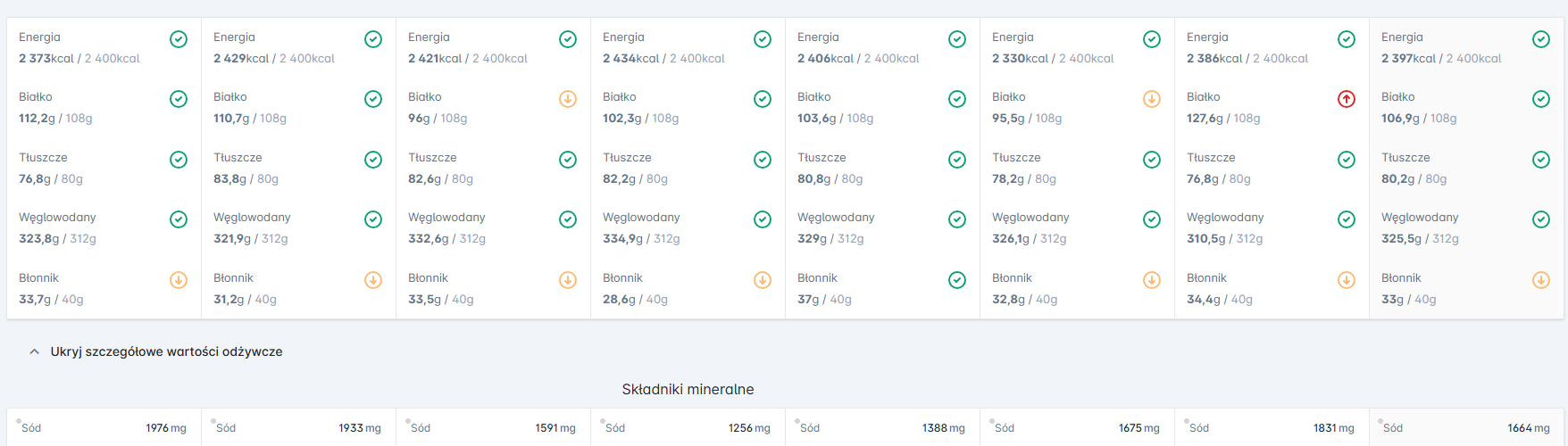The height and width of the screenshot is (446, 1568).
Task: Select the Sód 1976 mg row
Action: coord(104,428)
